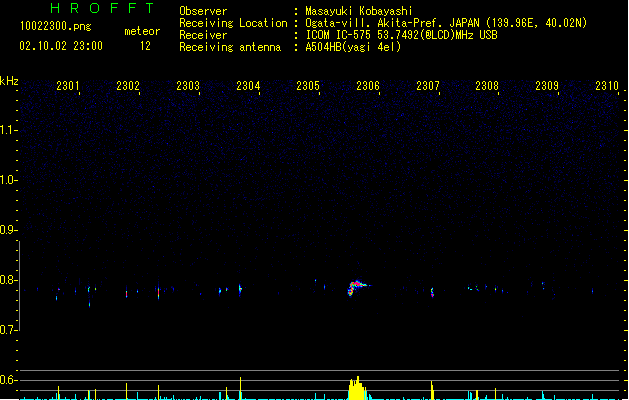This screenshot has width=629, height=400.
Task: Select the 2302 time marker
Action: 128,85
